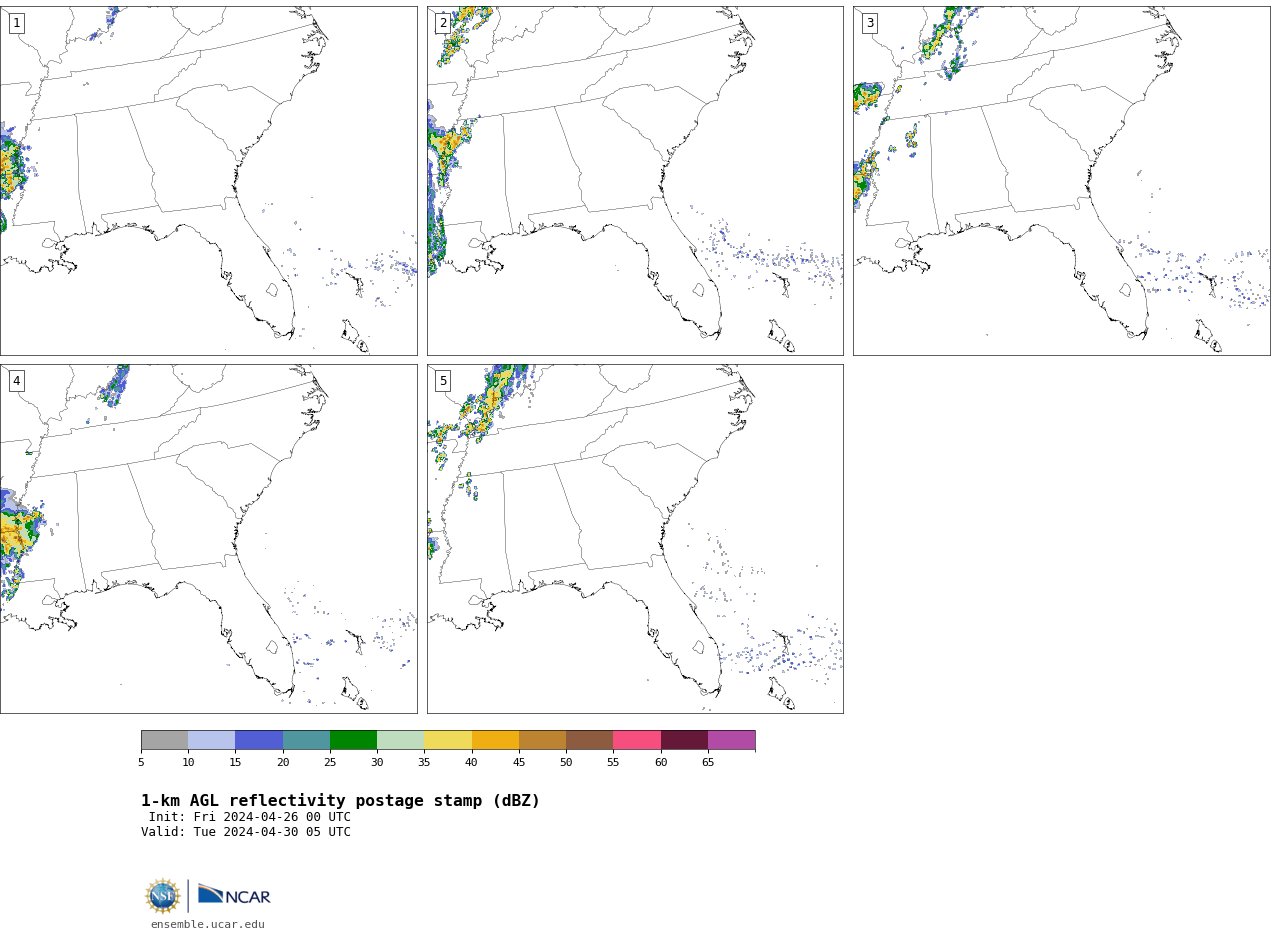This screenshot has height=936, width=1280.
Task: Open ensemble member 1 reflectivity map
Action: coord(208,181)
